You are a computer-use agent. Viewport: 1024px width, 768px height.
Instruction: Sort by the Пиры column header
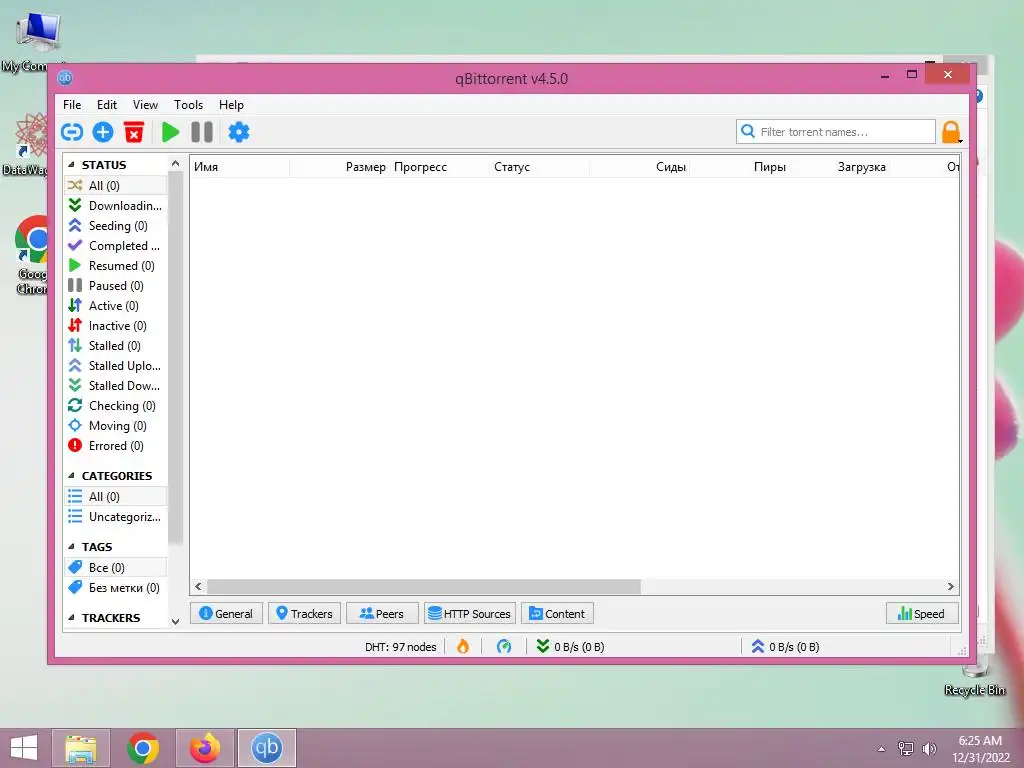[x=739, y=167]
